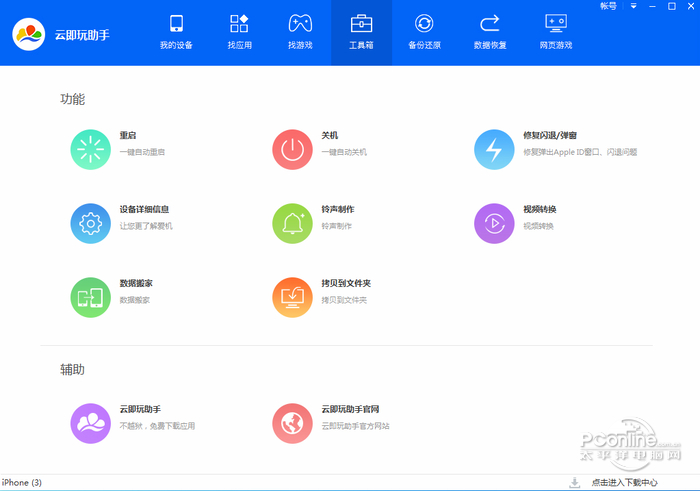Image resolution: width=700 pixels, height=491 pixels.
Task: Click the 一键自动重启 description text
Action: pyautogui.click(x=142, y=152)
